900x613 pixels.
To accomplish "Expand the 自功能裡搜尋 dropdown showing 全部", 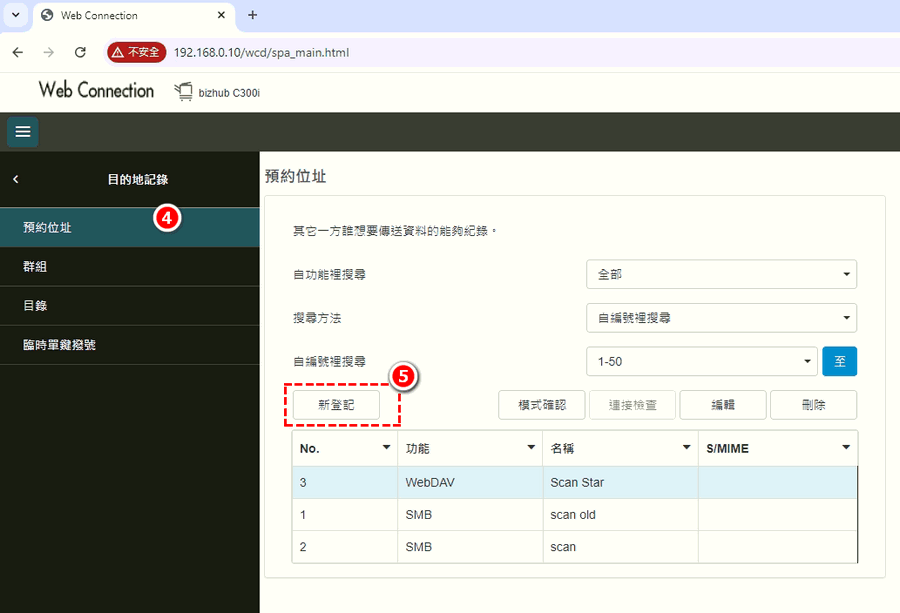I will [720, 274].
